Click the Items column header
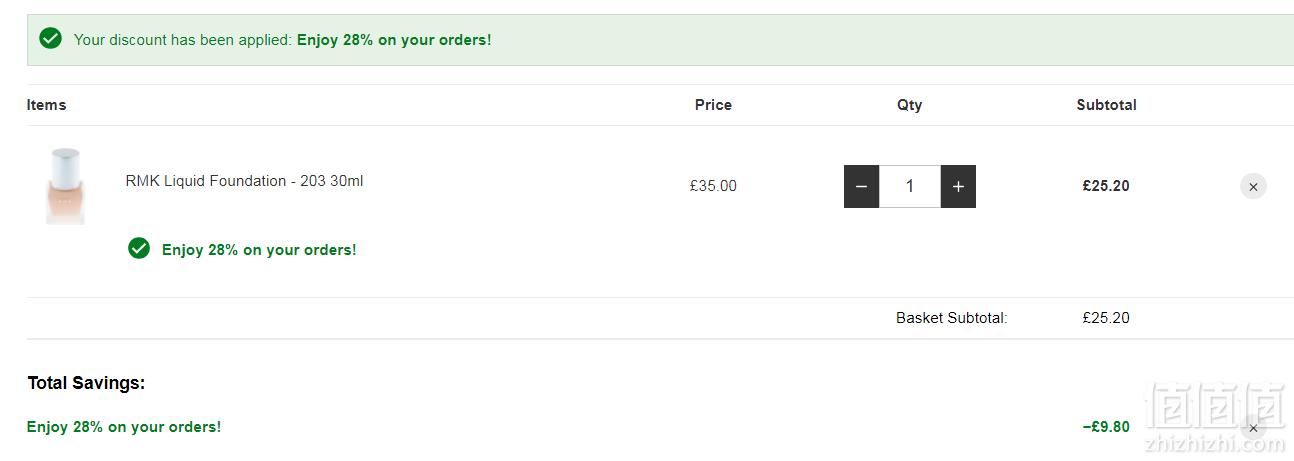Screen dimensions: 1294x461 [47, 105]
